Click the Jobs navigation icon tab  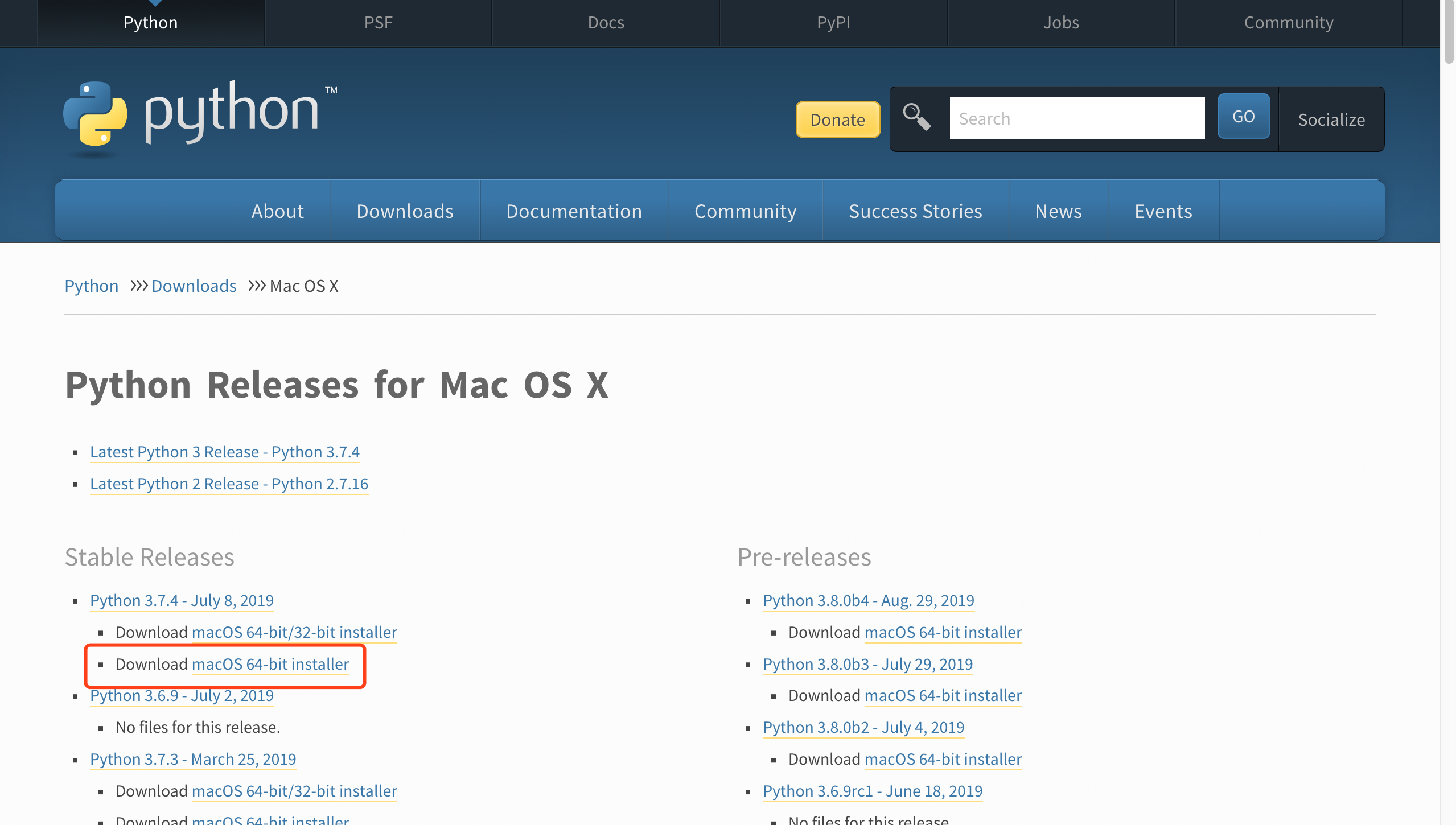point(1061,22)
